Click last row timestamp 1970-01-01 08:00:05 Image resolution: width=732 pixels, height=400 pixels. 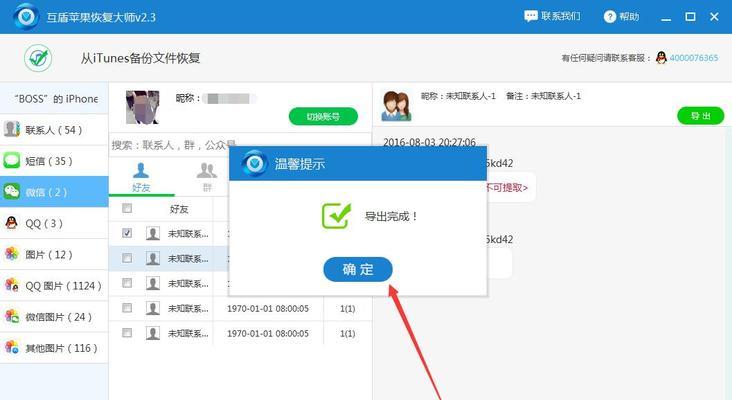[x=267, y=333]
